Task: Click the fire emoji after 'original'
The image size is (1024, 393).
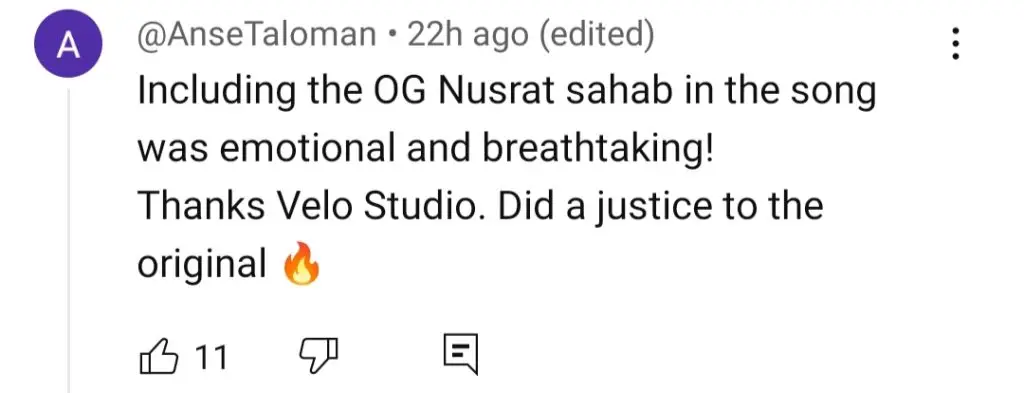Action: [x=301, y=266]
